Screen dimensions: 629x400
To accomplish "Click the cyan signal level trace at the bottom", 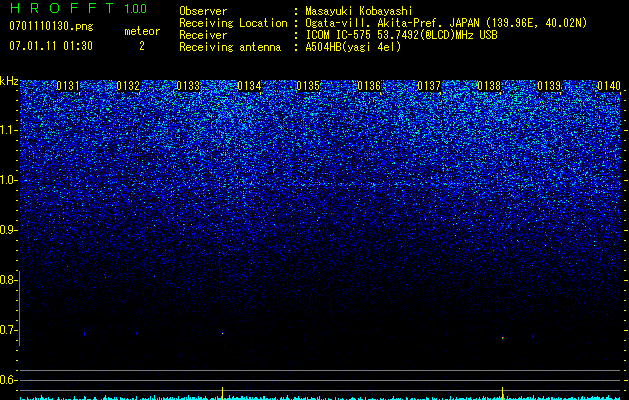I will (321, 398).
